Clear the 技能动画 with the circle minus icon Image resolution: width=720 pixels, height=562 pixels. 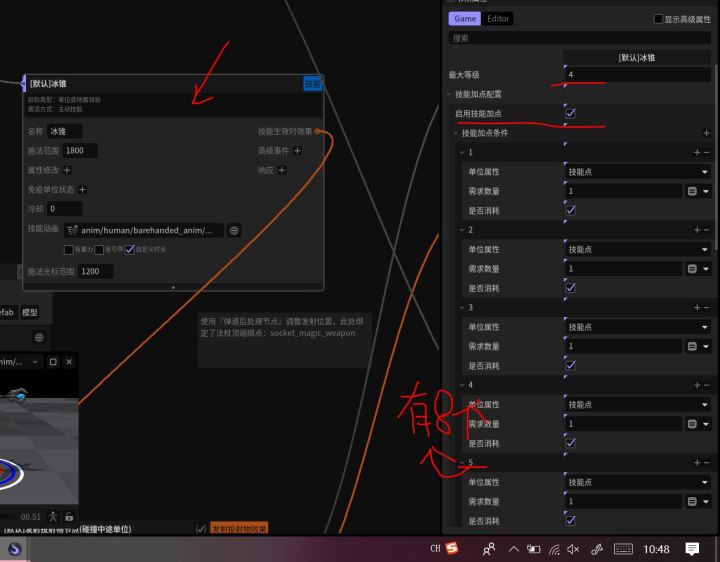click(x=234, y=230)
